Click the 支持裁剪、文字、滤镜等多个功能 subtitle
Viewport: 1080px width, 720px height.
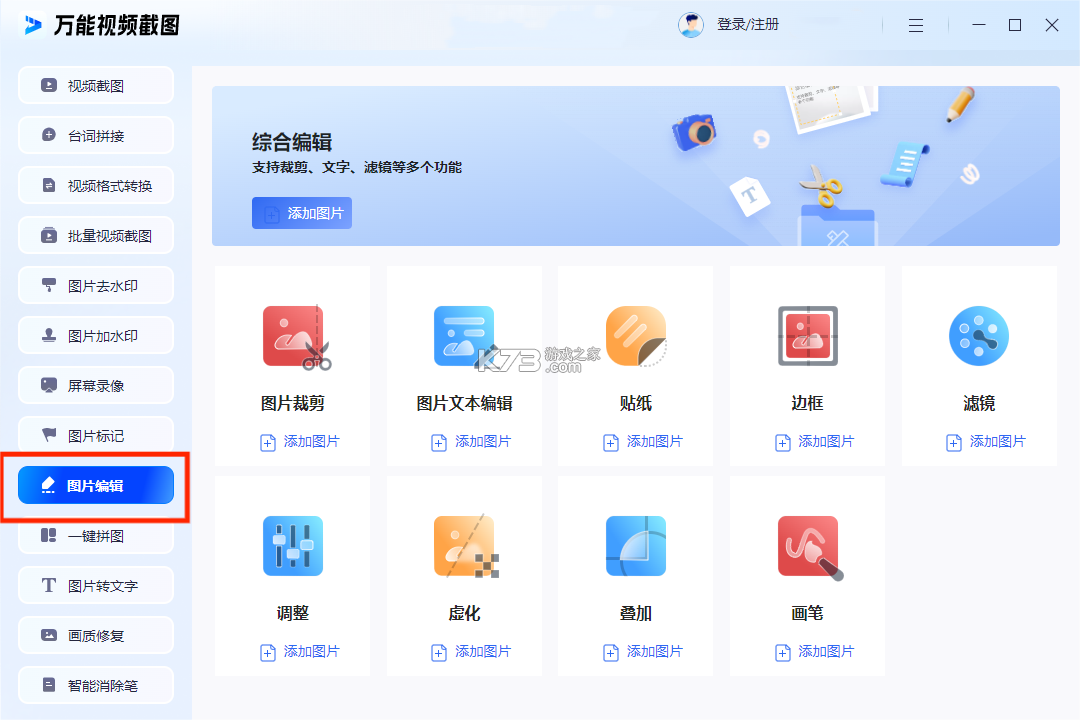pyautogui.click(x=357, y=167)
